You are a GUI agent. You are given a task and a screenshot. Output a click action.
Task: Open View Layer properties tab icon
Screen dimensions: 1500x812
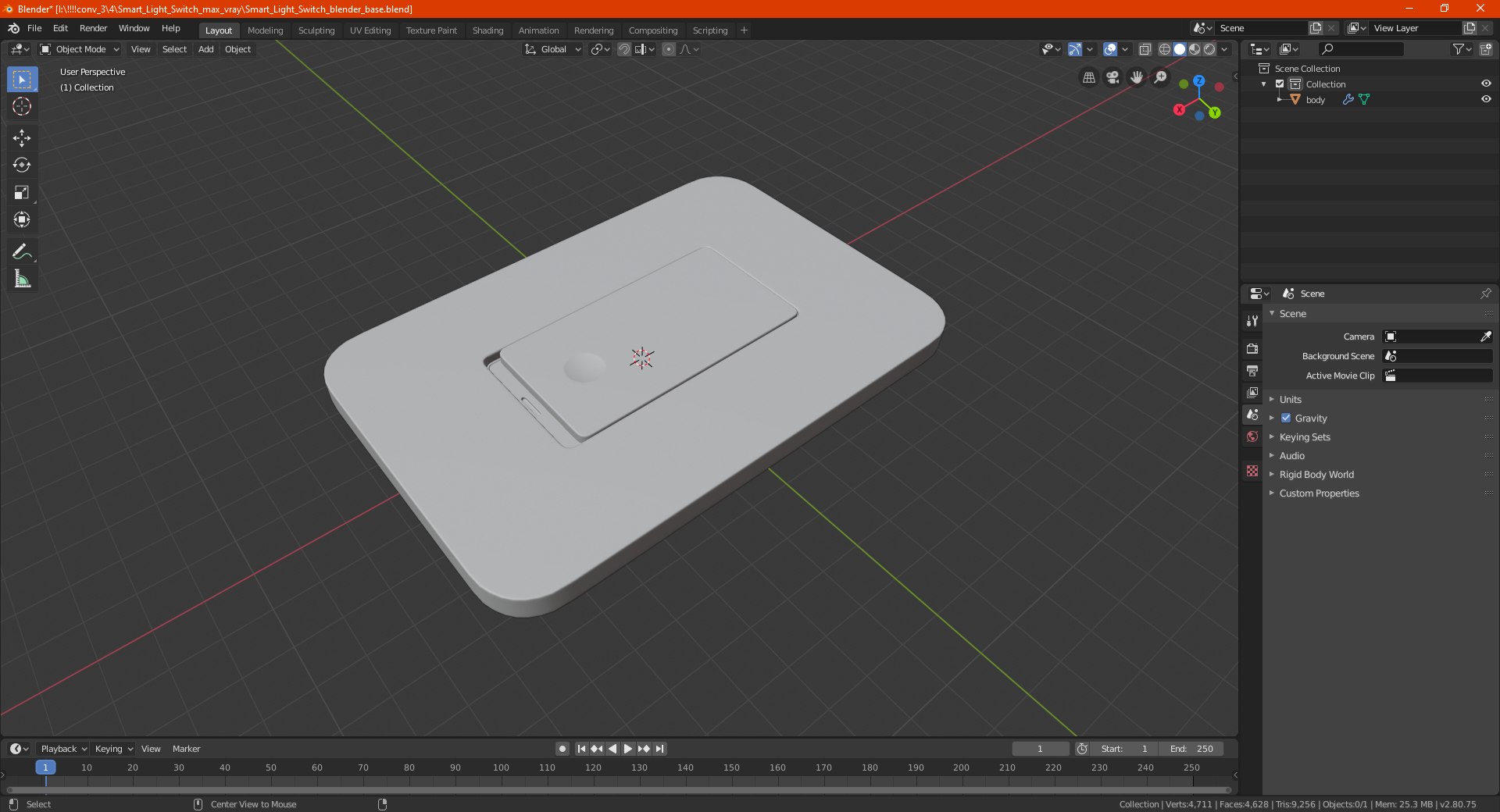pos(1252,392)
